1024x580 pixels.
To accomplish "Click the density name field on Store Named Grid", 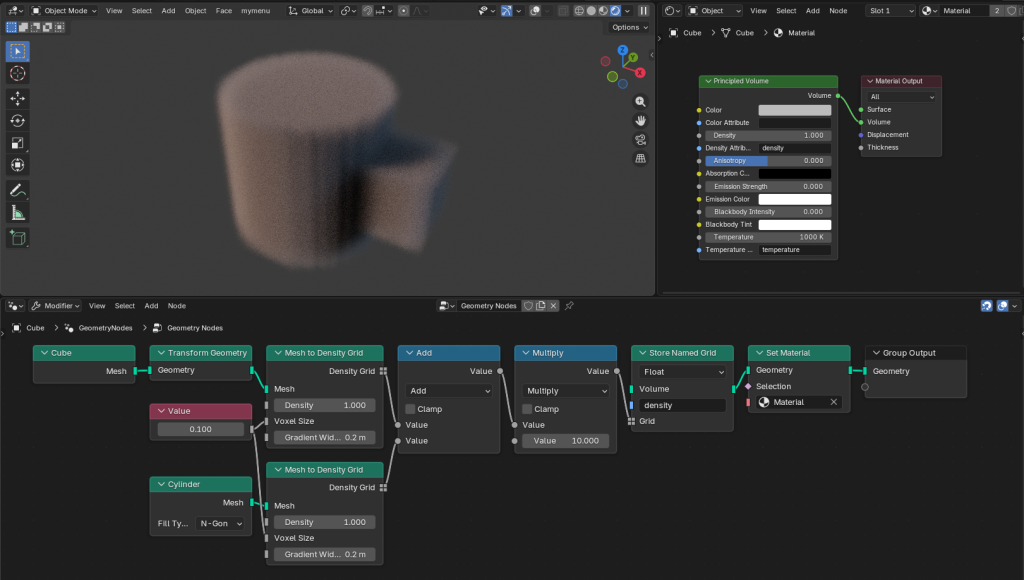I will point(682,405).
